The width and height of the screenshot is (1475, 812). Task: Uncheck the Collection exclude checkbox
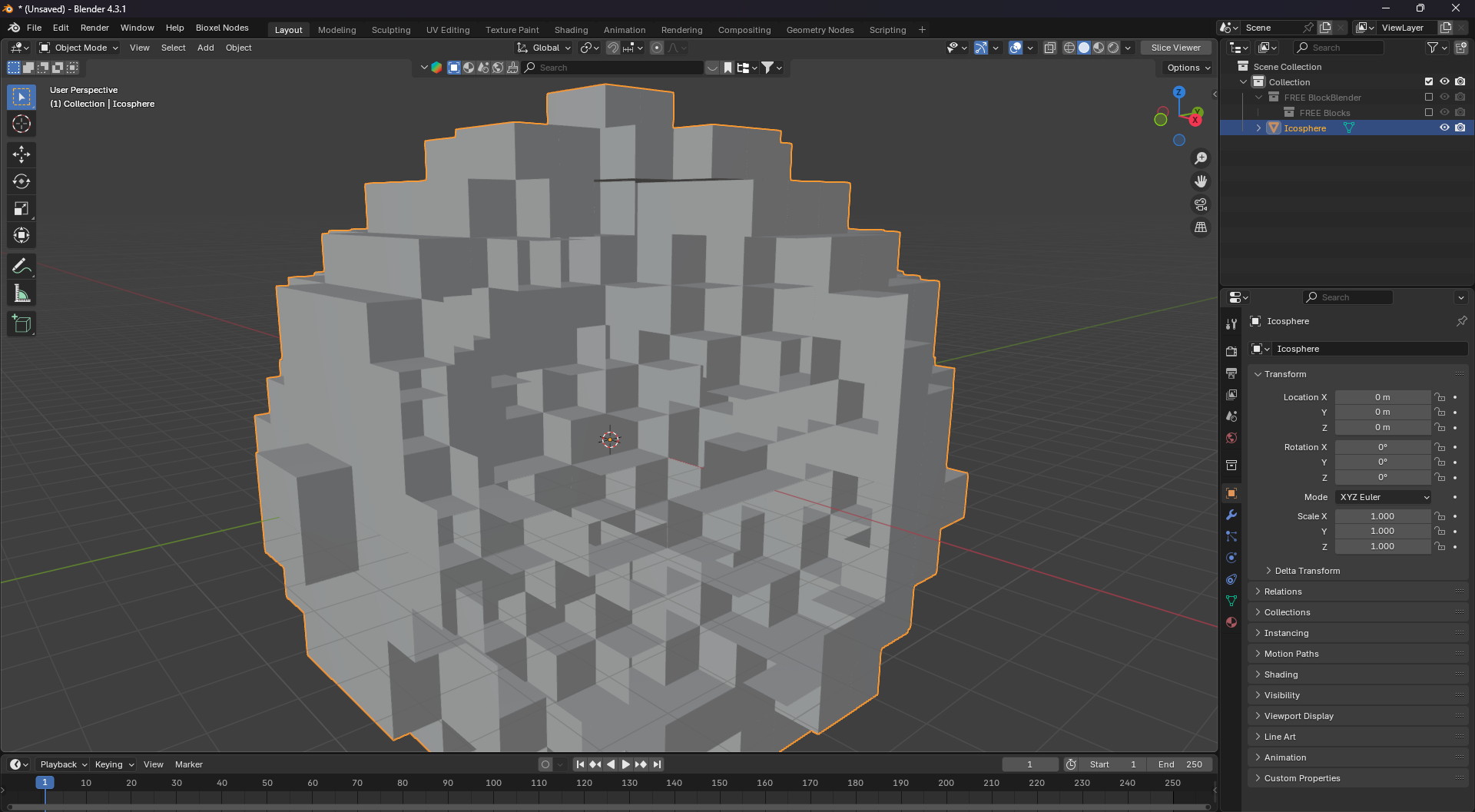point(1429,81)
